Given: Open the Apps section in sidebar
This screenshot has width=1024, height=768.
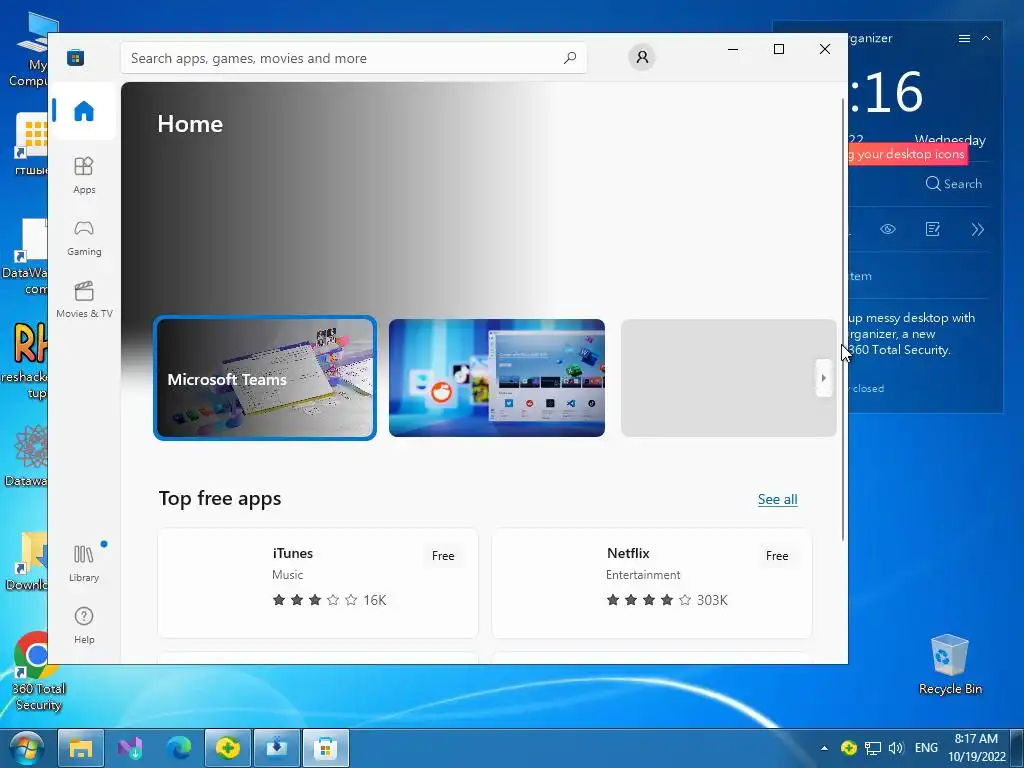Looking at the screenshot, I should click(84, 175).
